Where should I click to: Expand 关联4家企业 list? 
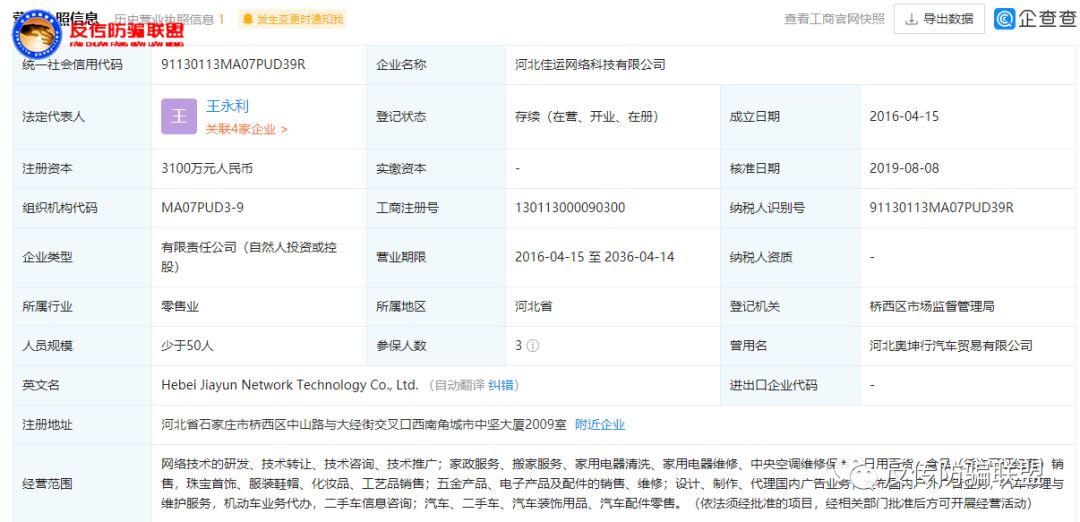246,129
